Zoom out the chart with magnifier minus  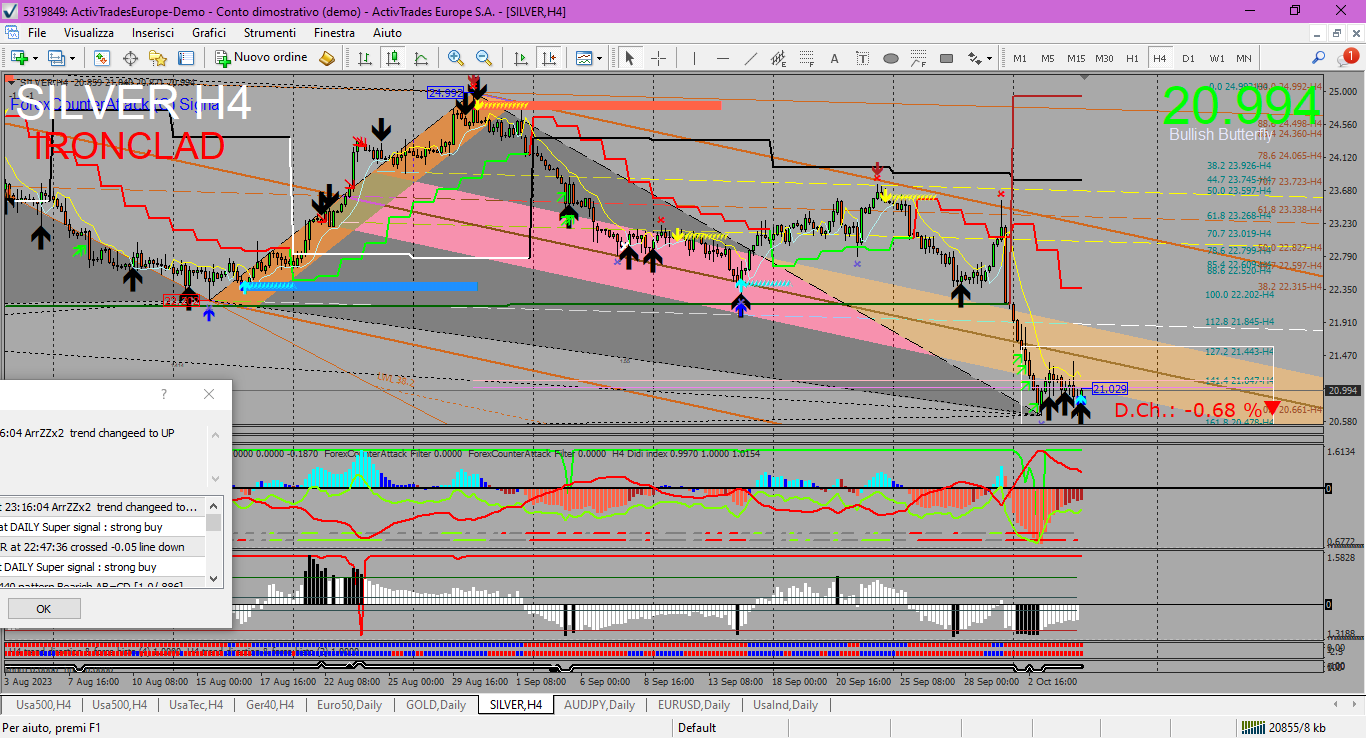tap(484, 58)
